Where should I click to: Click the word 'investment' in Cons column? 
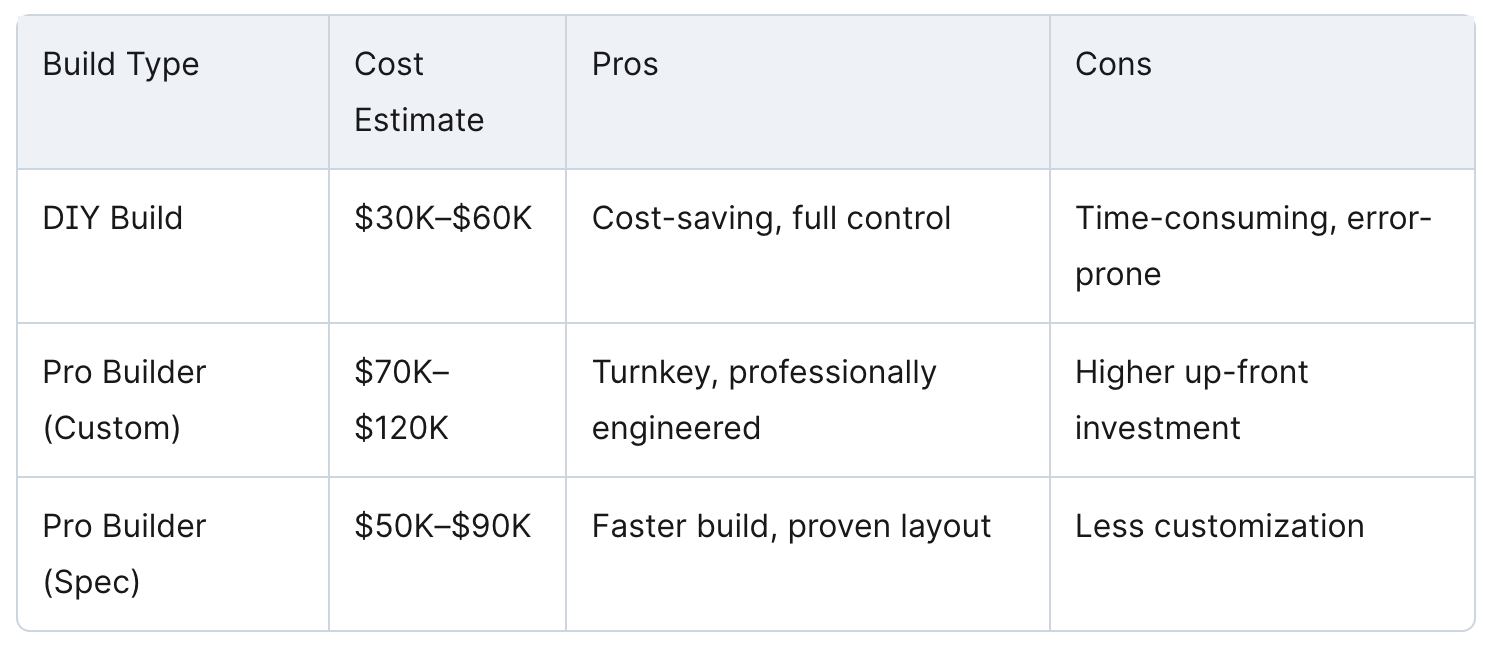coord(1157,428)
